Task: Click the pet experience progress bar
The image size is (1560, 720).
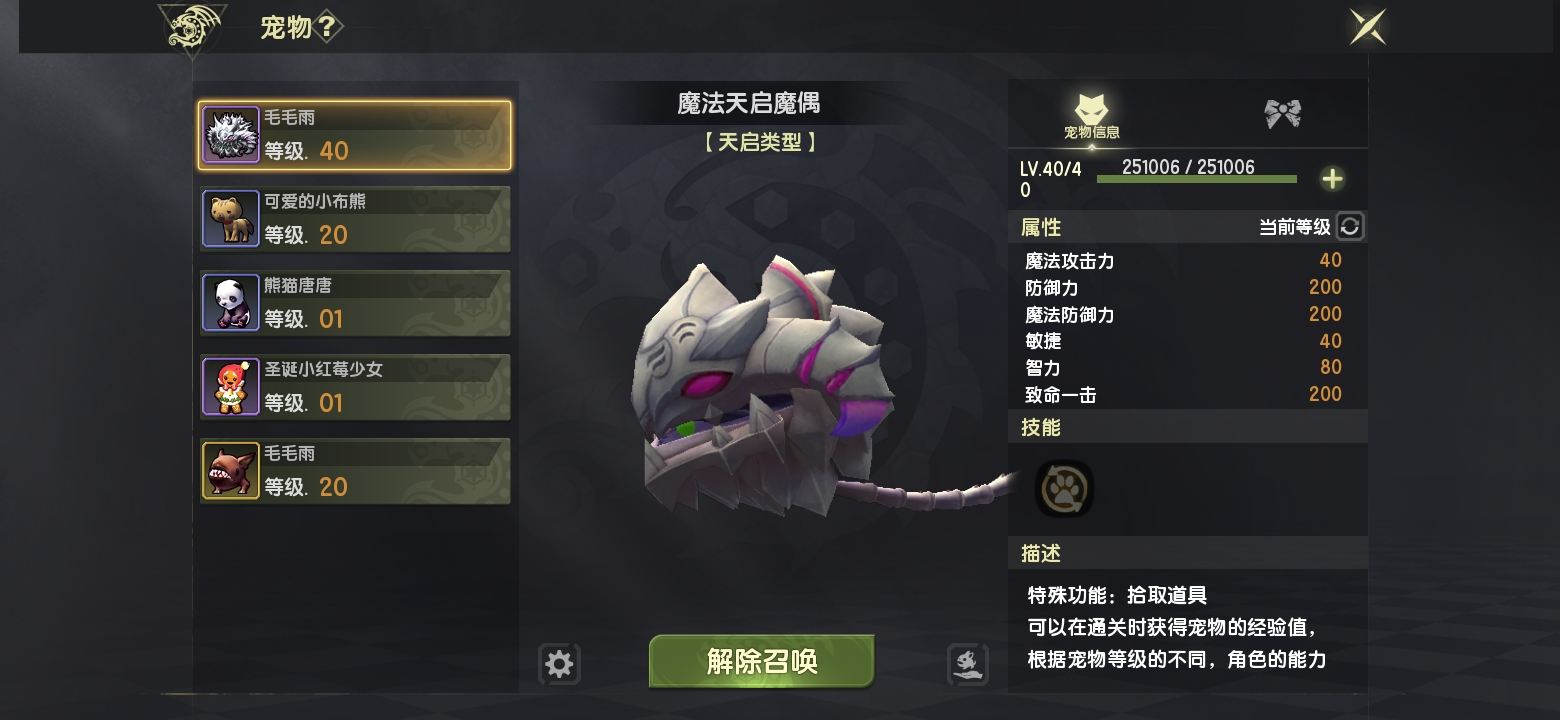Action: (x=1196, y=179)
